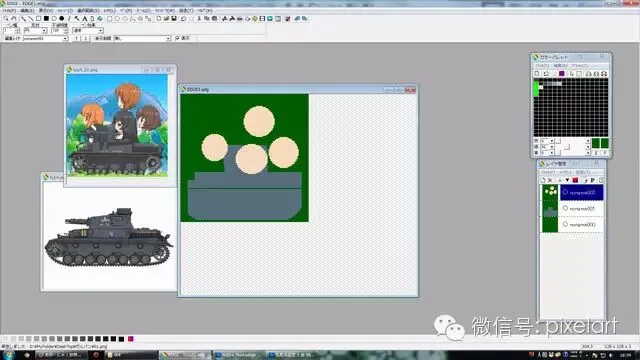640x360 pixels.
Task: Pick the pink swatch in bottom color strip
Action: (x=131, y=339)
